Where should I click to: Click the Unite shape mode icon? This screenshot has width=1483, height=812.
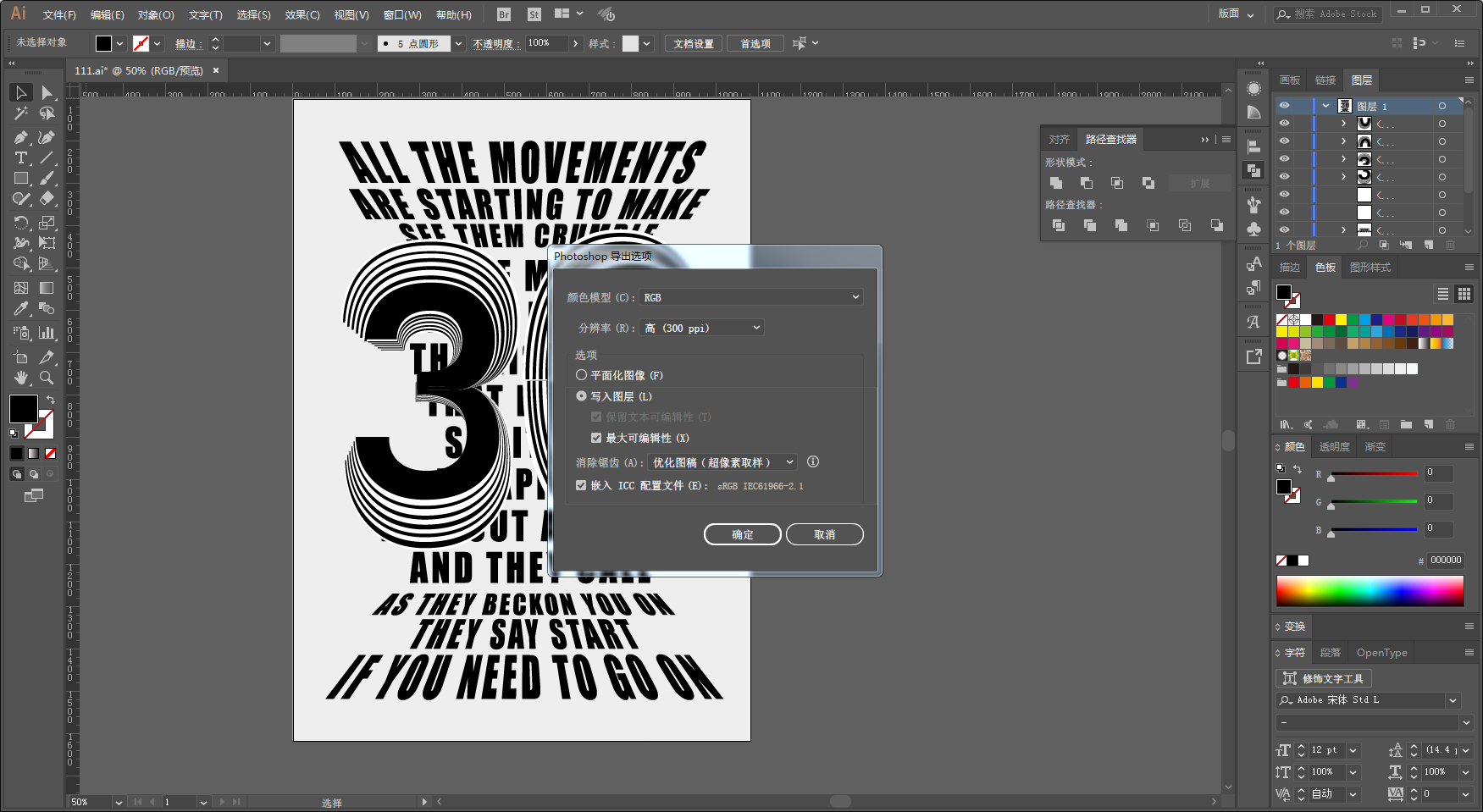click(x=1056, y=183)
